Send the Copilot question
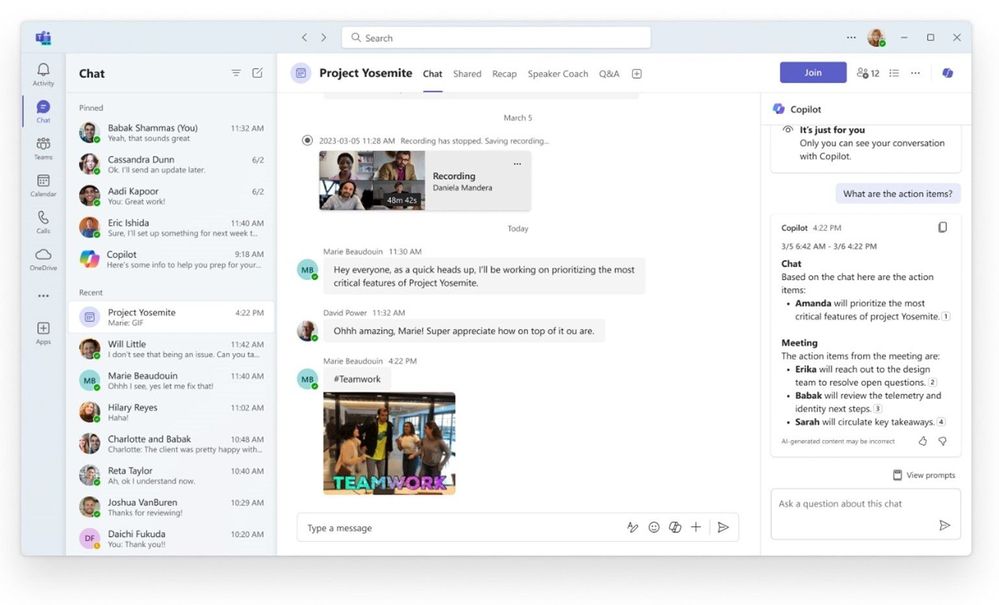 click(944, 525)
